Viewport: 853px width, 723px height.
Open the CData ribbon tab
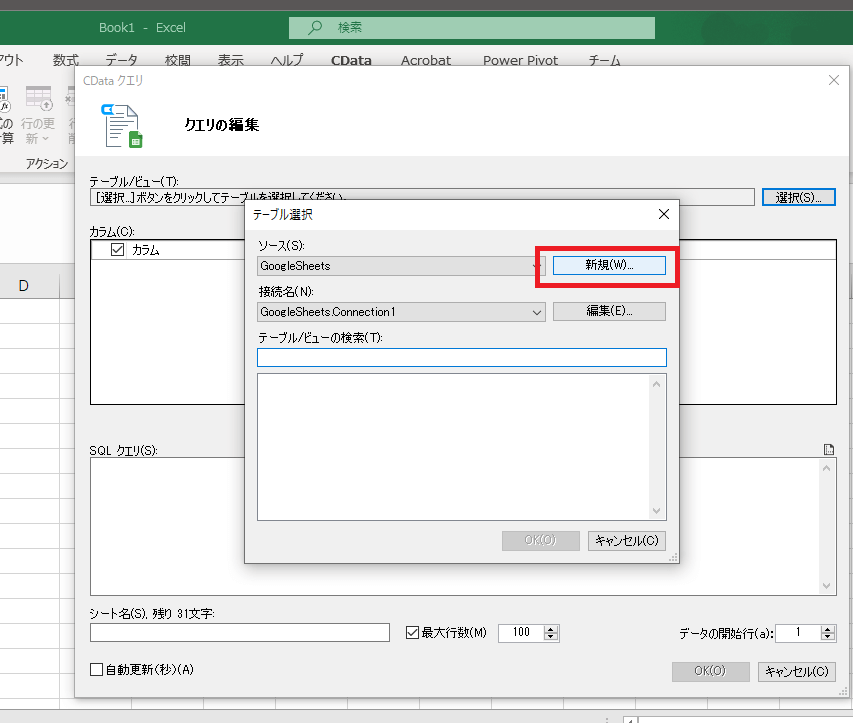click(x=351, y=60)
